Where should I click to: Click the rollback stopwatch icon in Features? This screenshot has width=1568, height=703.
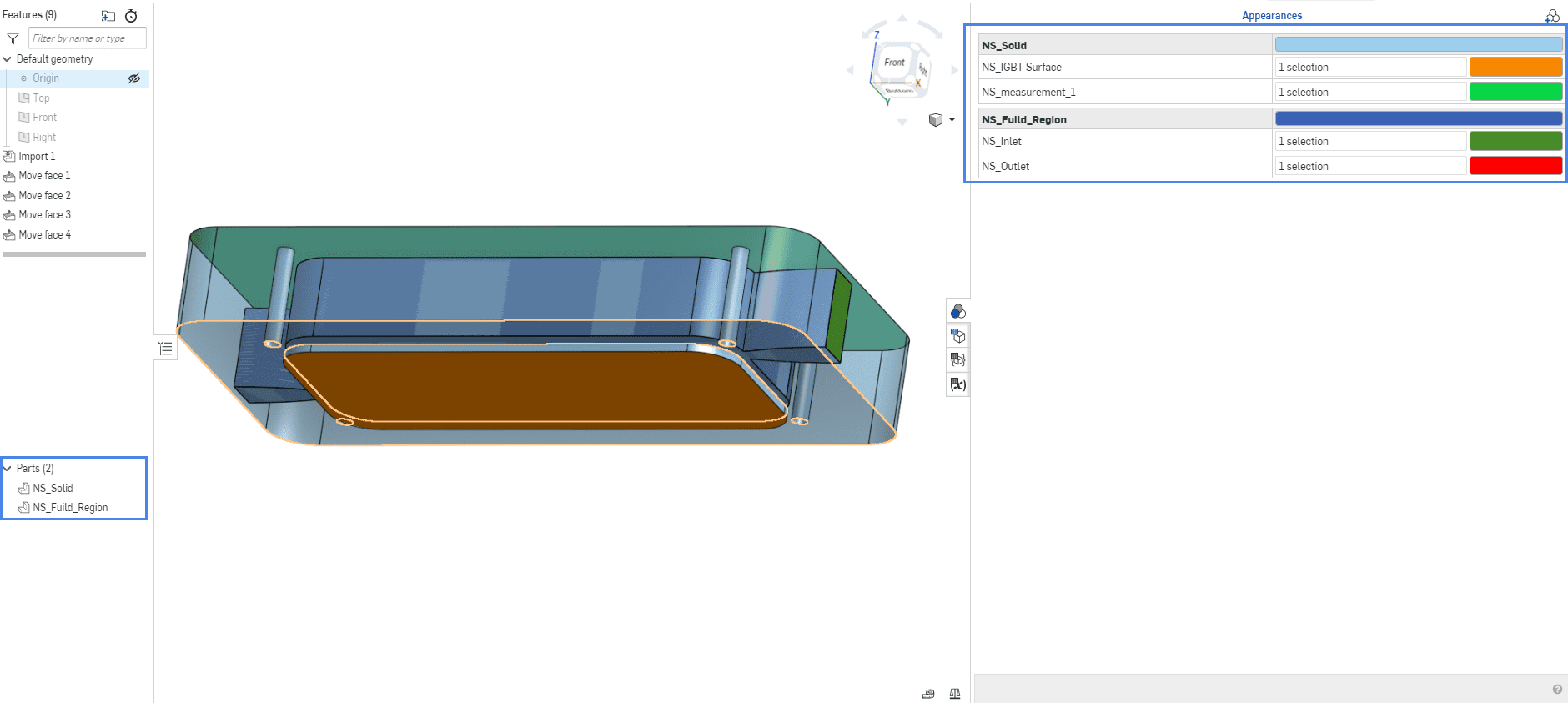click(131, 16)
